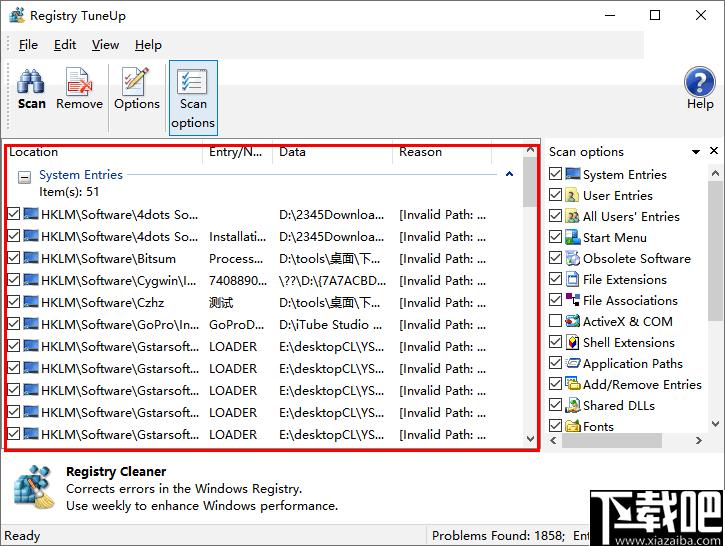The width and height of the screenshot is (725, 546).
Task: Click the Registry TuneUp title bar app icon
Action: pos(17,15)
